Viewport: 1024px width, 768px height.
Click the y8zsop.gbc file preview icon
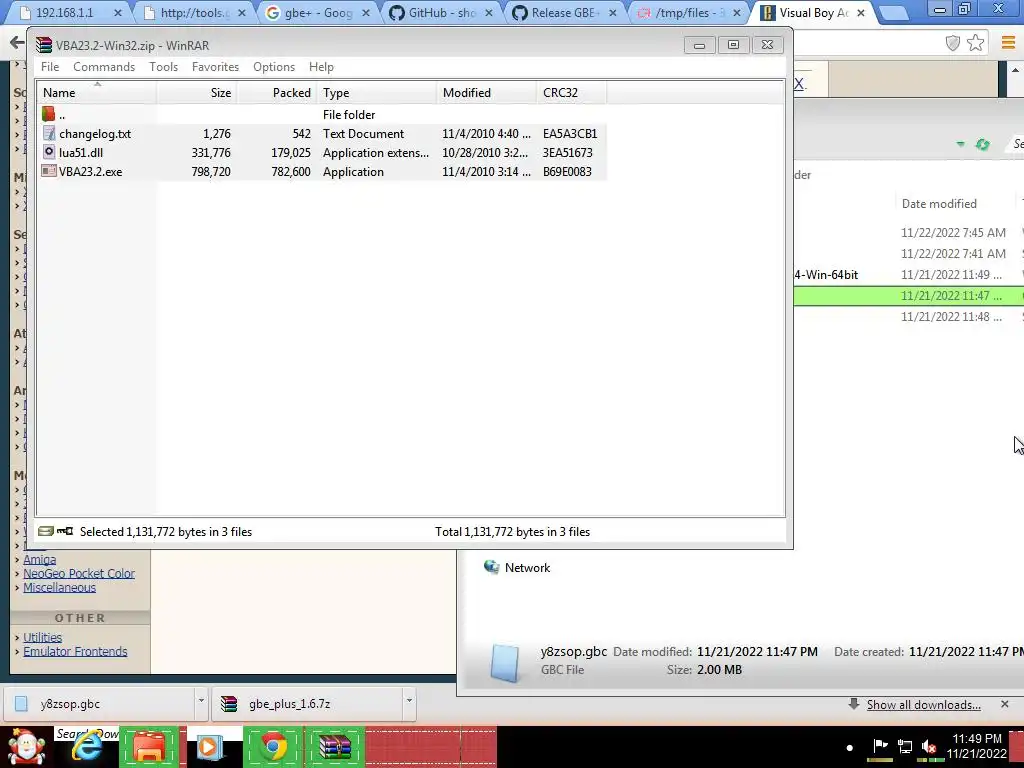pos(505,662)
